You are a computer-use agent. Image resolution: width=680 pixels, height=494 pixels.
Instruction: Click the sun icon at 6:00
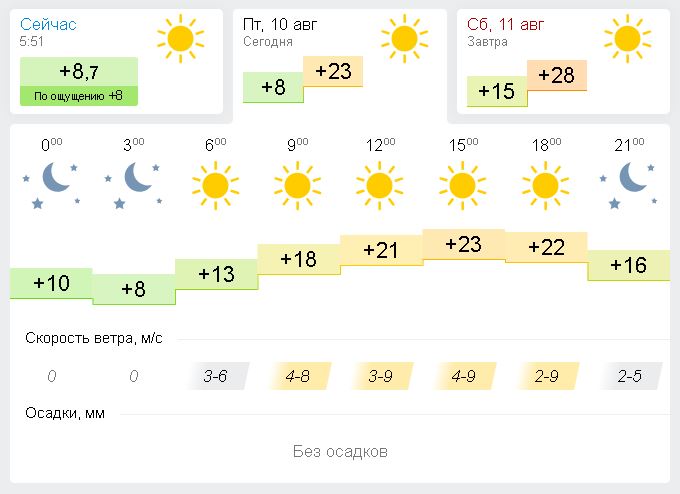[x=215, y=185]
